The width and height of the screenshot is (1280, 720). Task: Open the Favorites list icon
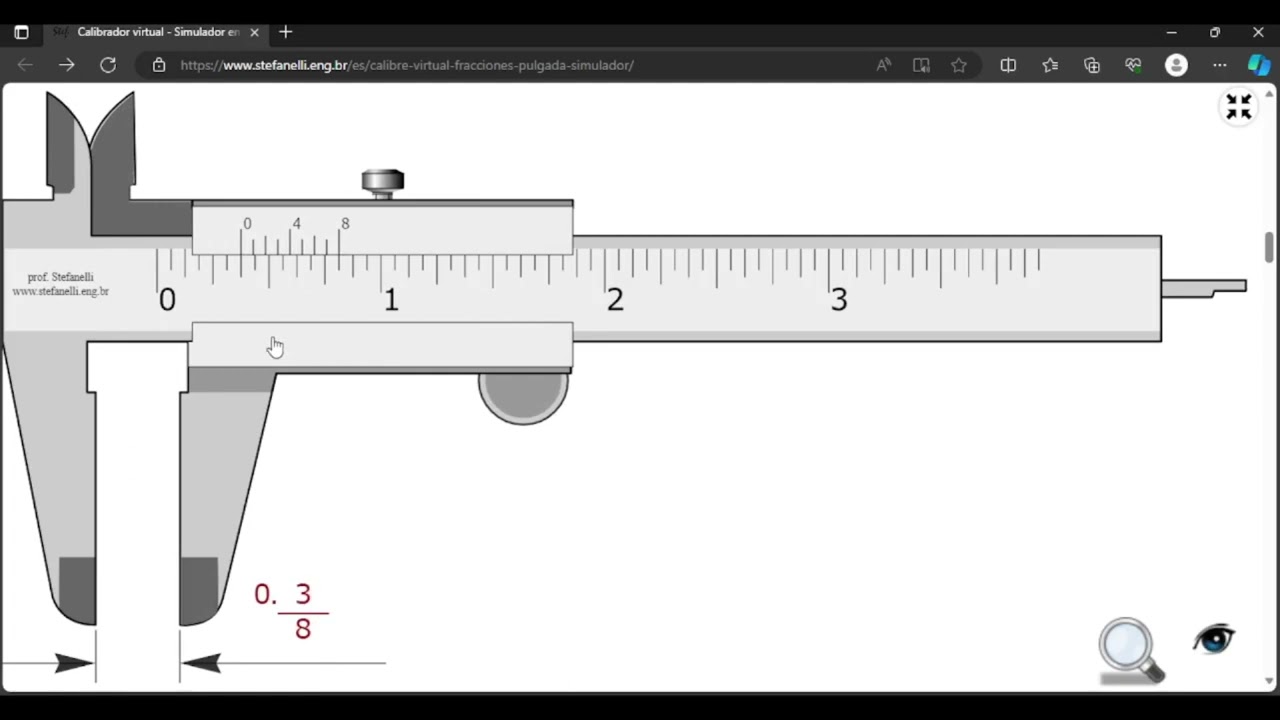(x=1050, y=65)
